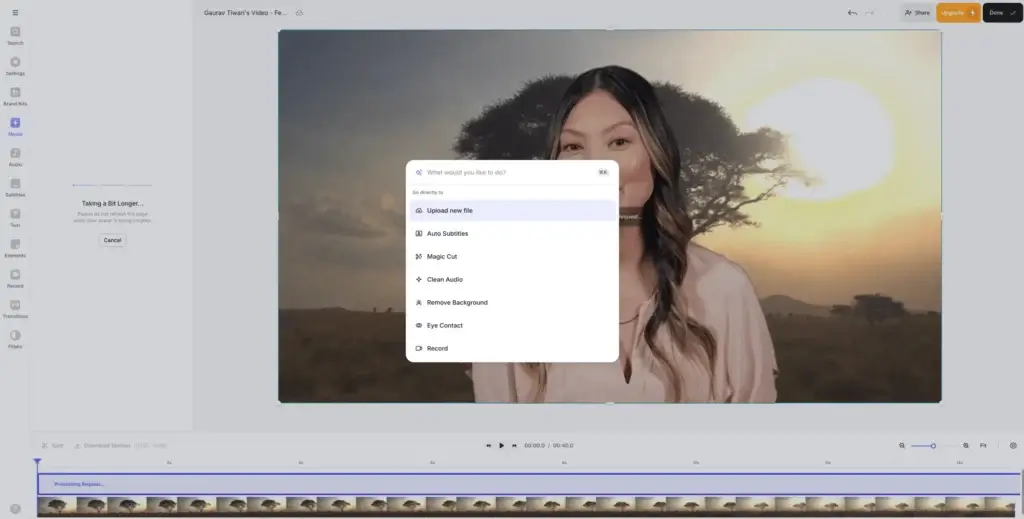Open the Elements sidebar panel
Viewport: 1024px width, 519px height.
click(x=15, y=247)
